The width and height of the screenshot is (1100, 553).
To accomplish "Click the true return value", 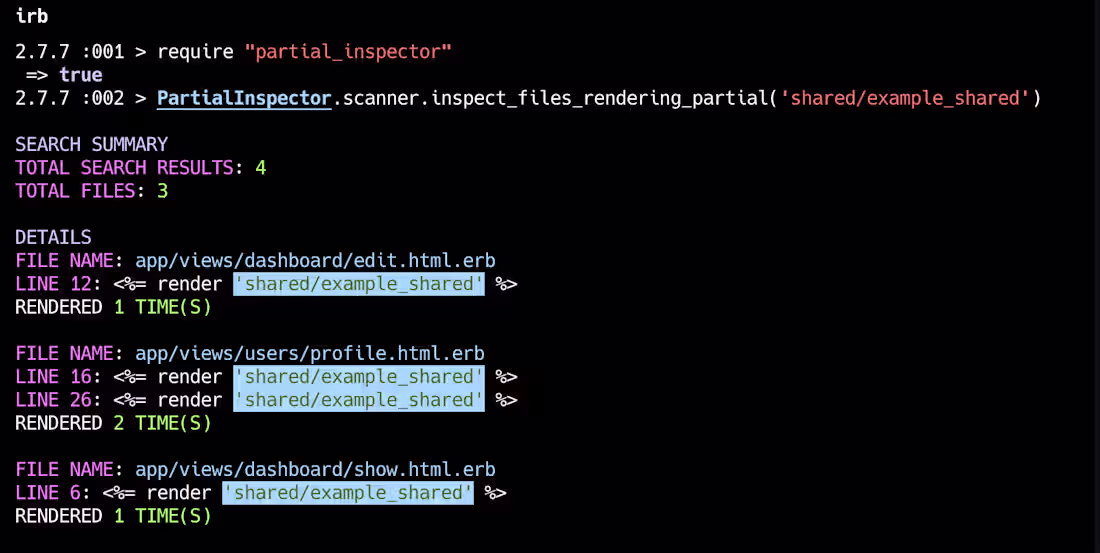I will click(81, 75).
